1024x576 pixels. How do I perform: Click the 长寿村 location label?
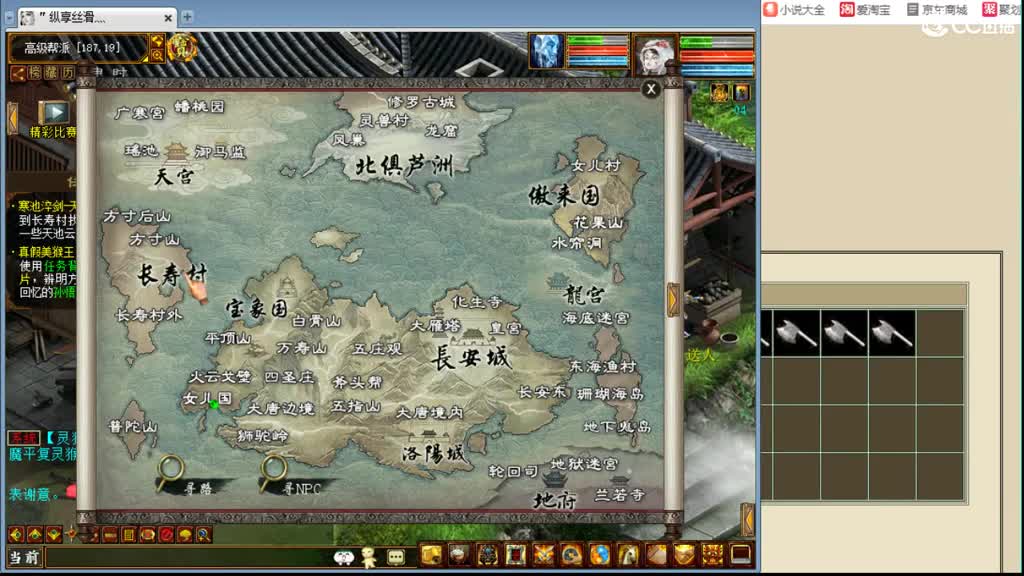point(172,275)
